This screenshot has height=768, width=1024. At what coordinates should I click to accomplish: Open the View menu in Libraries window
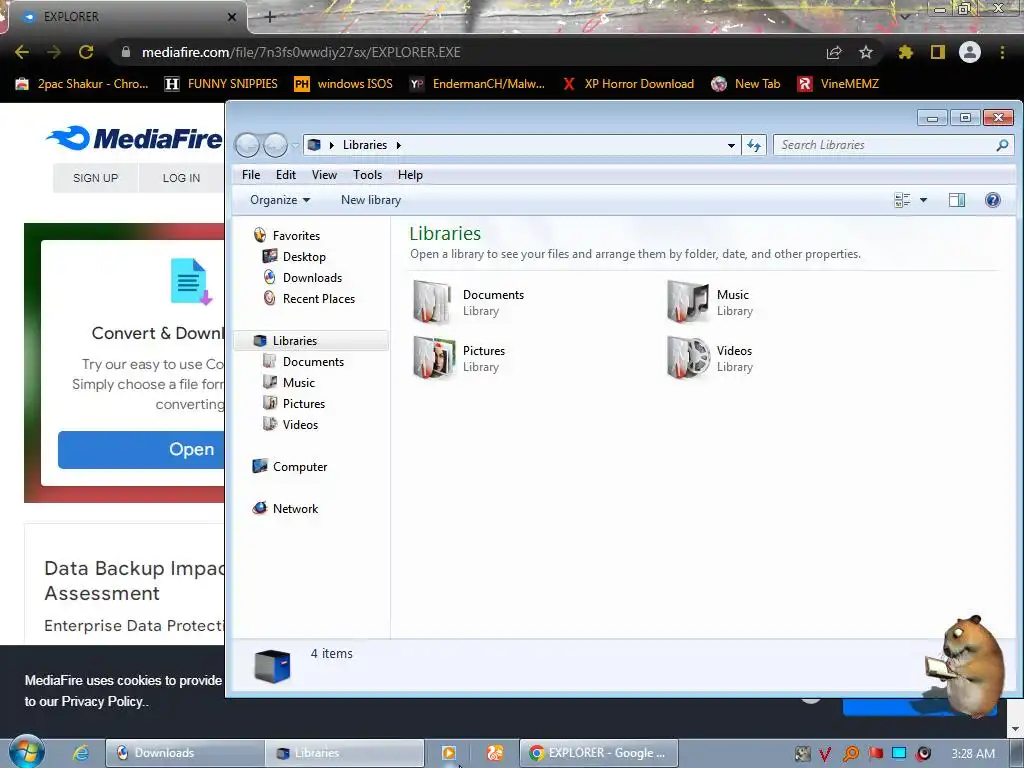(x=324, y=175)
